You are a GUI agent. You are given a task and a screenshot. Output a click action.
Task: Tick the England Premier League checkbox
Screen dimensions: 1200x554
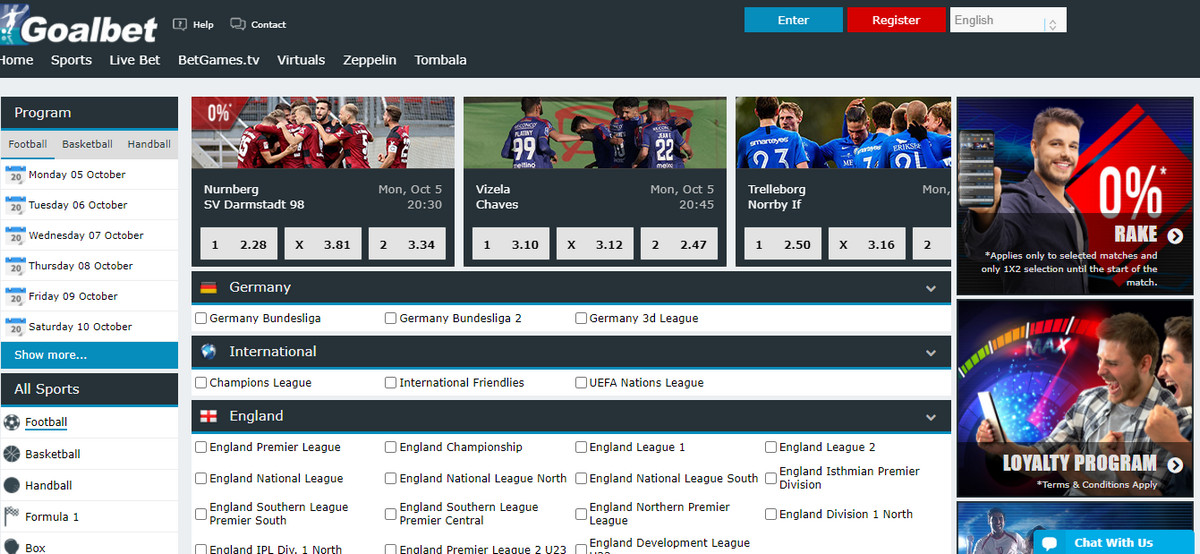coord(201,447)
